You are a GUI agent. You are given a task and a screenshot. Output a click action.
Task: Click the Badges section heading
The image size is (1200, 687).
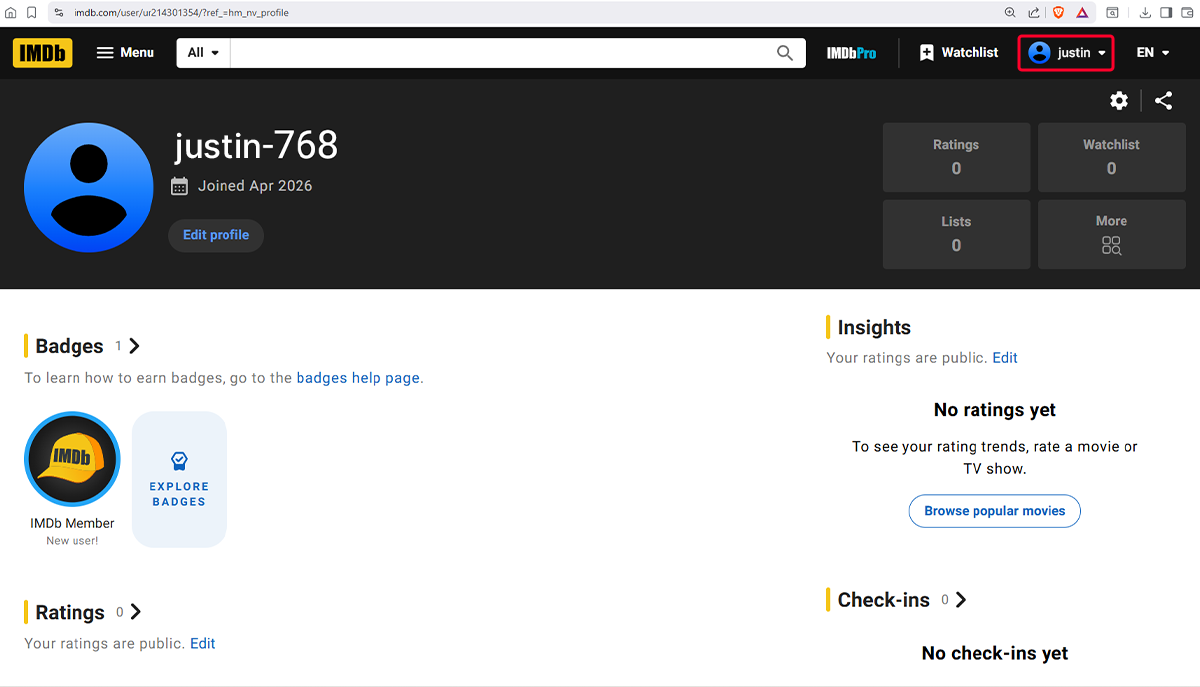point(69,346)
